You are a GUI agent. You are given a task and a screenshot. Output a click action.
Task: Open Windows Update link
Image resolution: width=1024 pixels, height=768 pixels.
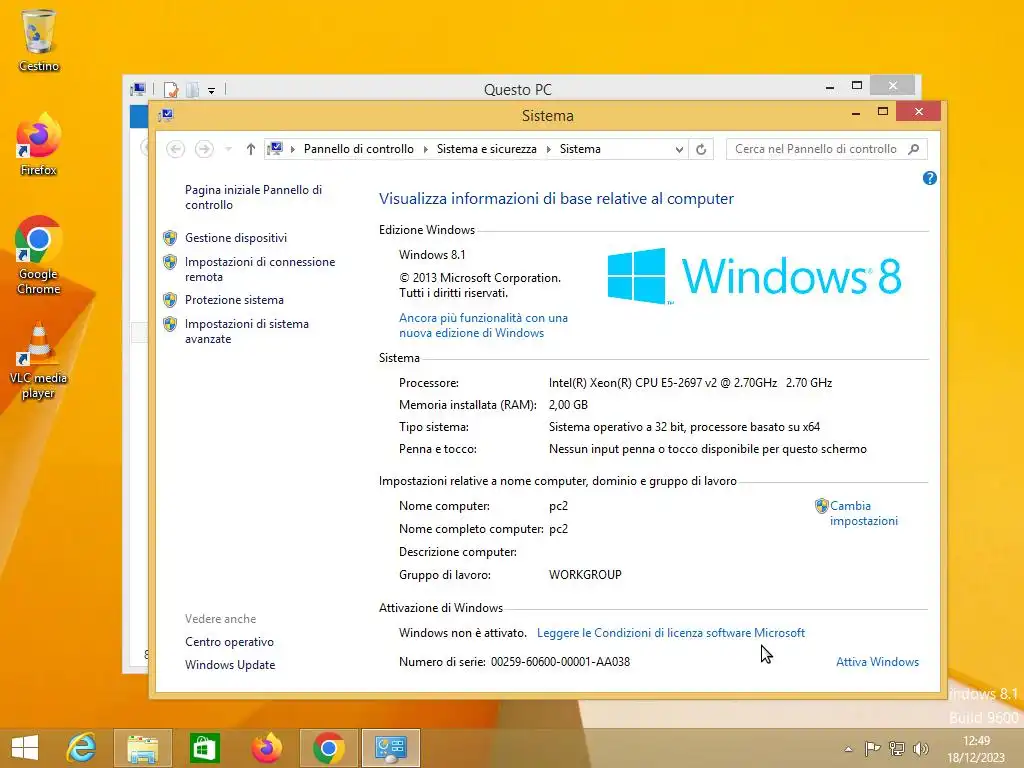tap(230, 665)
